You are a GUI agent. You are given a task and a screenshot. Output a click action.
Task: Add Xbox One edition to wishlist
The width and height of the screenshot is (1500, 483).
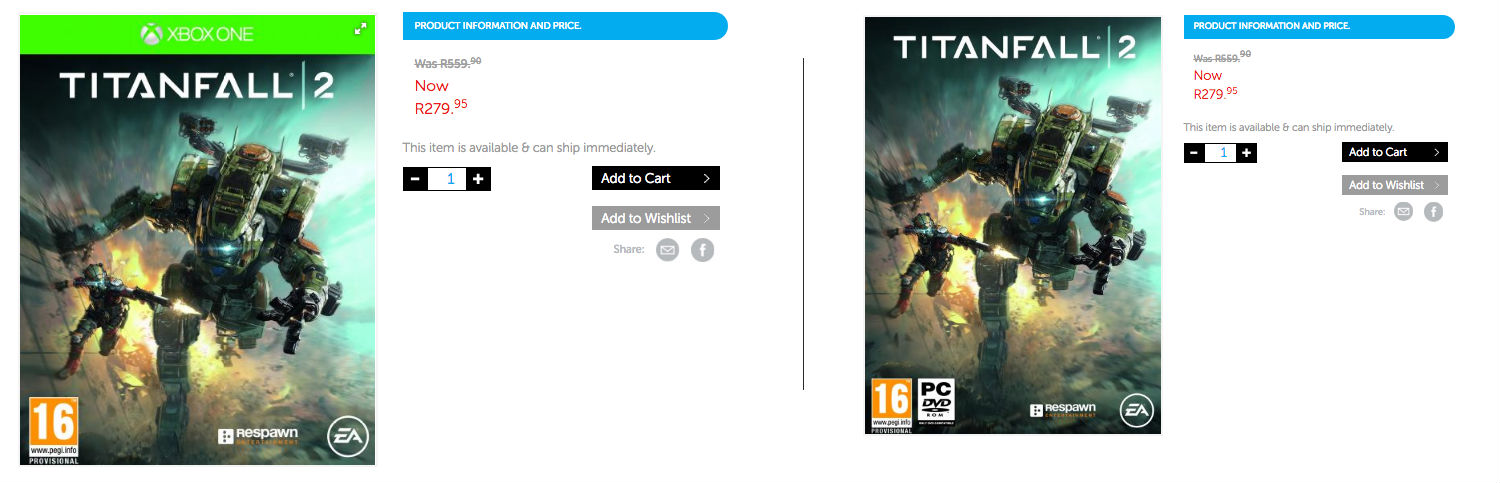pos(656,218)
